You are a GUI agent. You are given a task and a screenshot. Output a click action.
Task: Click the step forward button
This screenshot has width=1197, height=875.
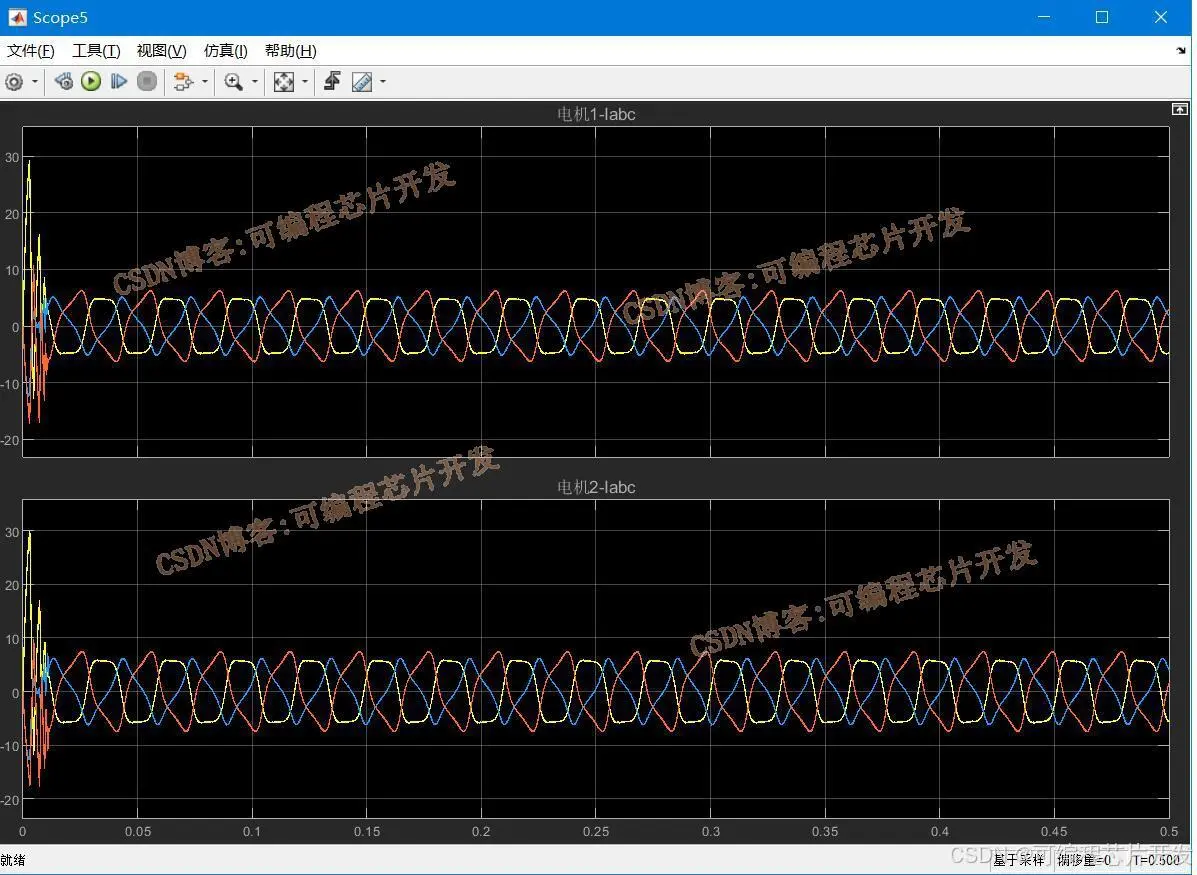click(118, 82)
